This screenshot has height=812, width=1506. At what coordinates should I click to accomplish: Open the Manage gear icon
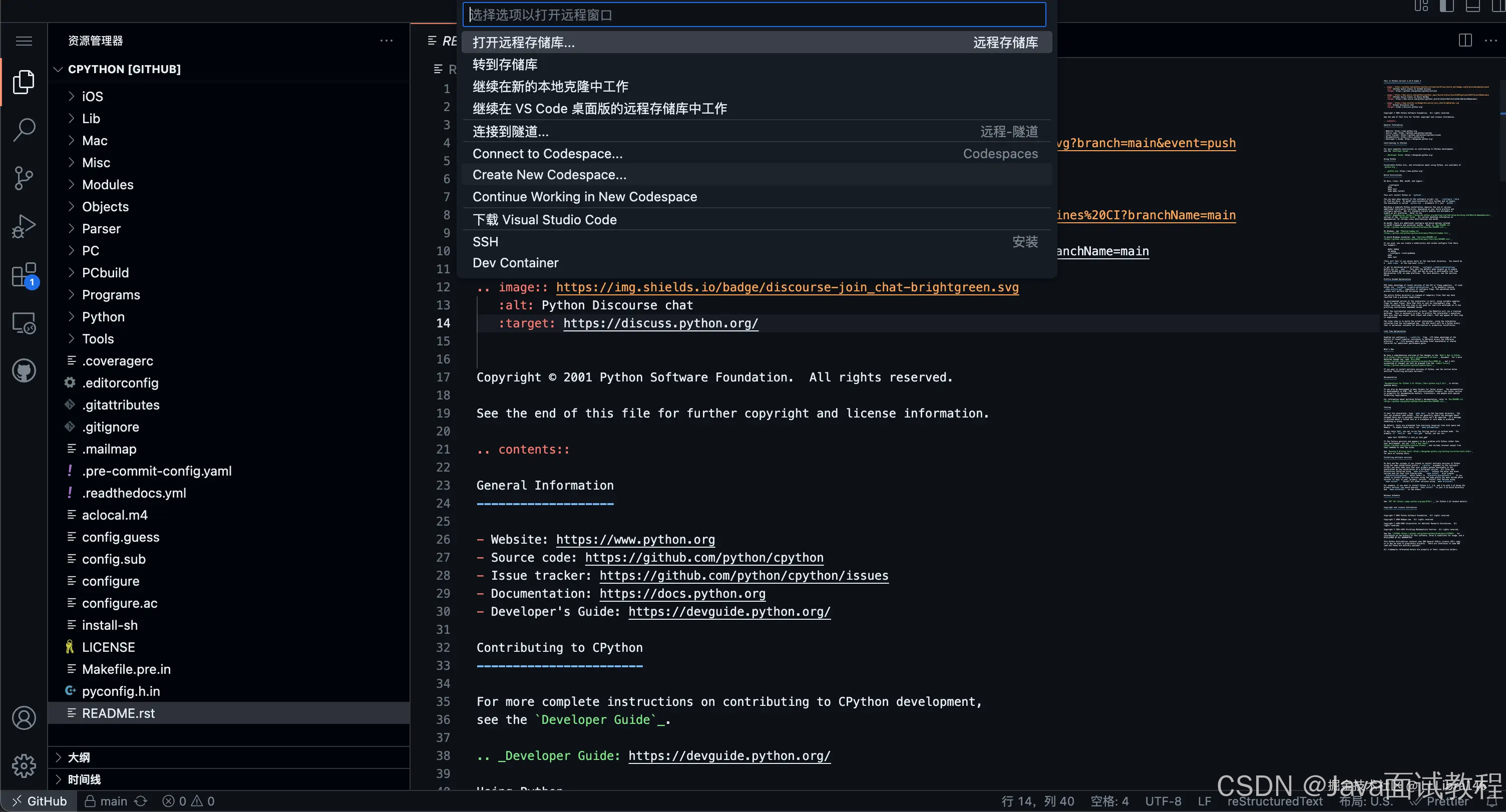[24, 766]
